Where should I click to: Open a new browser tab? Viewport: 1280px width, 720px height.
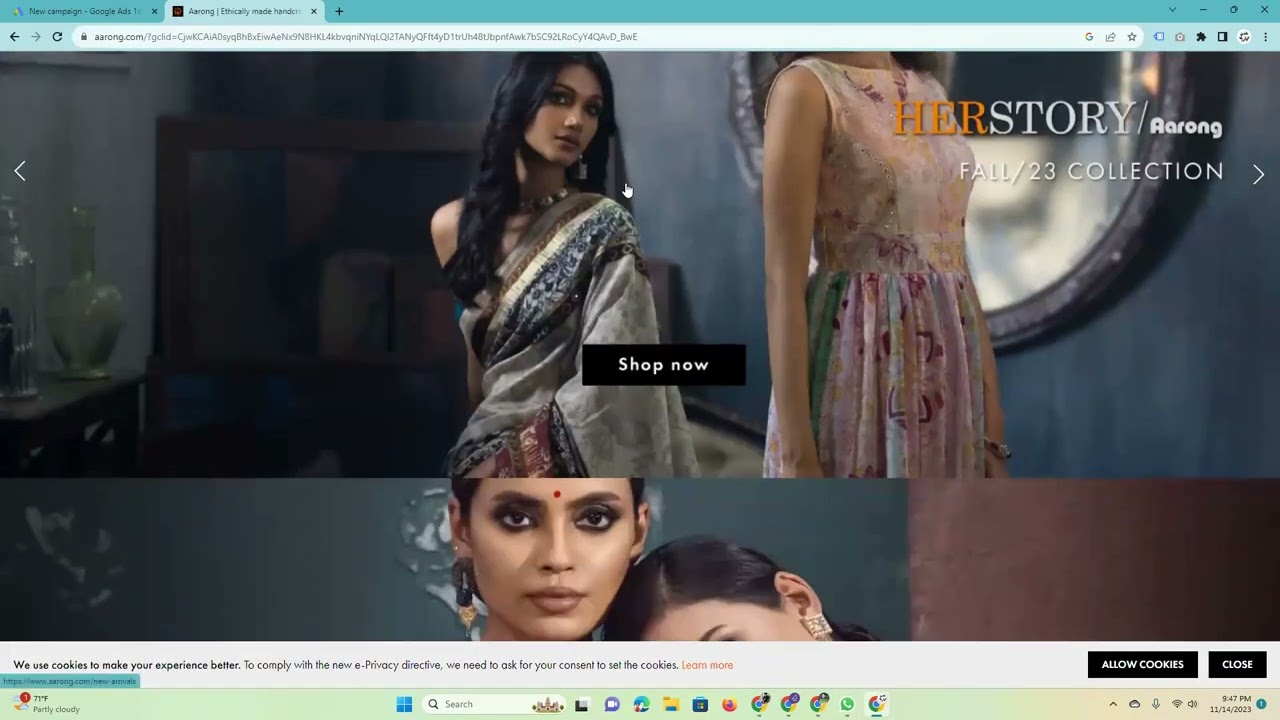click(339, 11)
